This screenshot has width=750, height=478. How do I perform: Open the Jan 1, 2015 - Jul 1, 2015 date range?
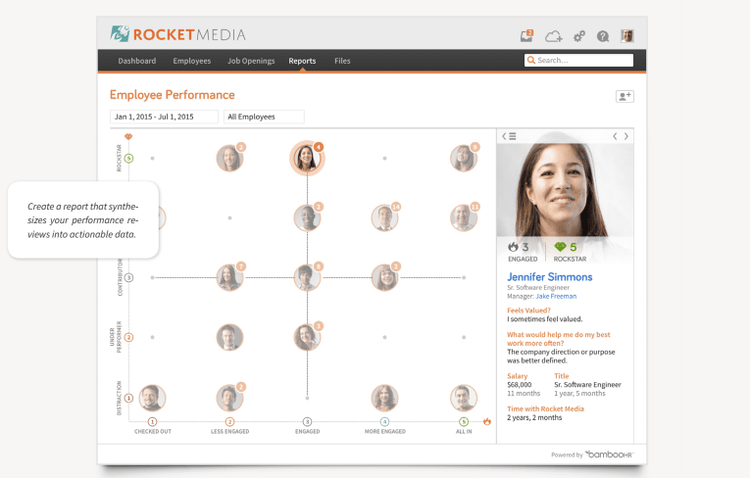164,117
